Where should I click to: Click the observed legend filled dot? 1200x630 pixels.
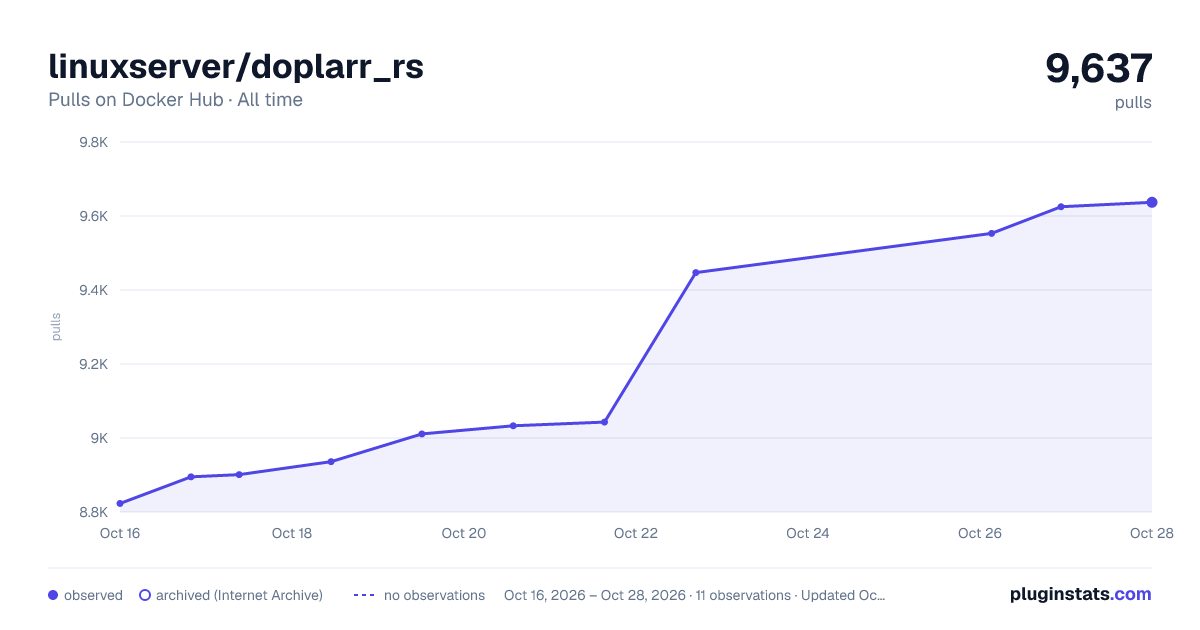(53, 595)
